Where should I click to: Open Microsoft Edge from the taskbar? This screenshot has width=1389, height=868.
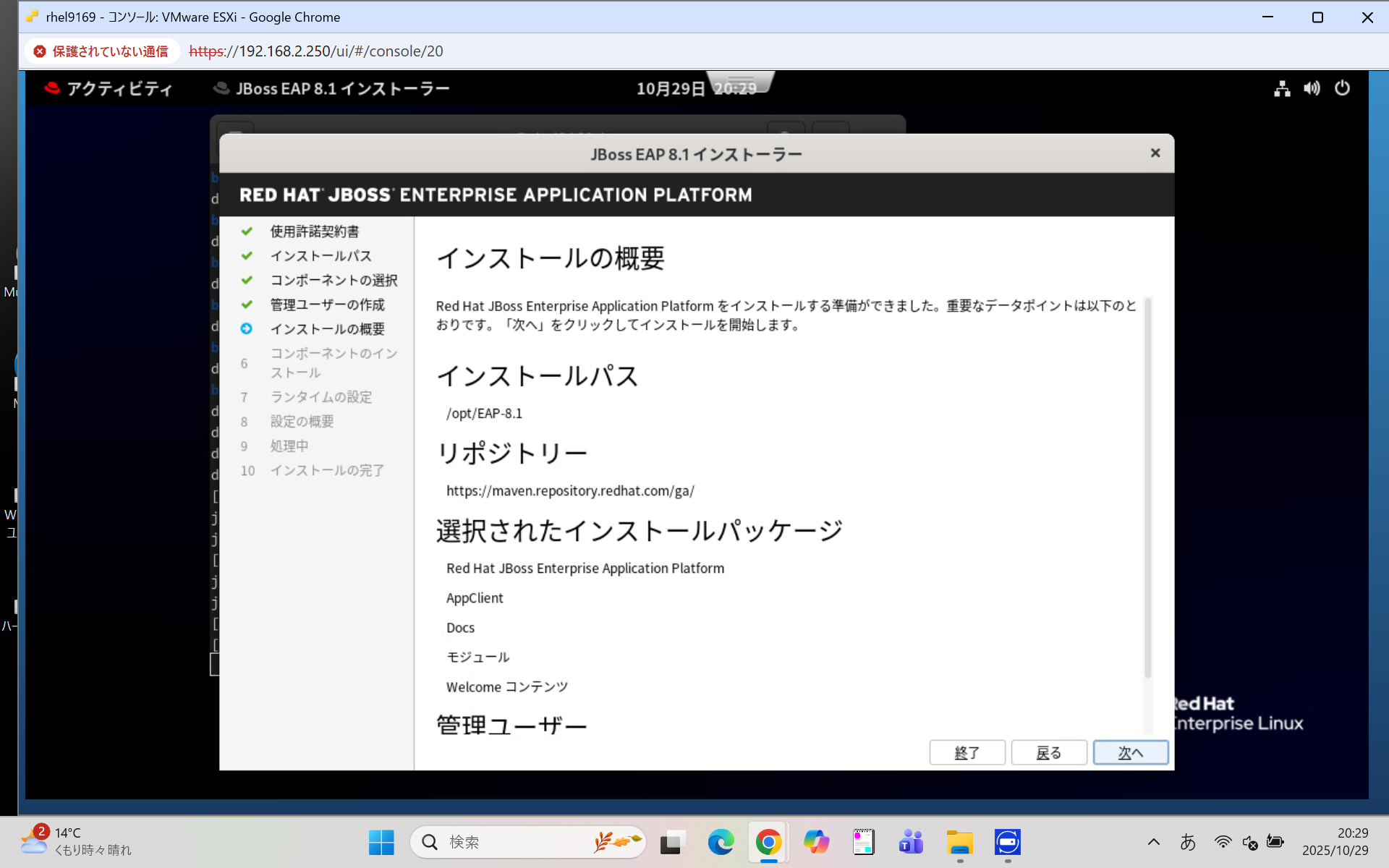(721, 842)
